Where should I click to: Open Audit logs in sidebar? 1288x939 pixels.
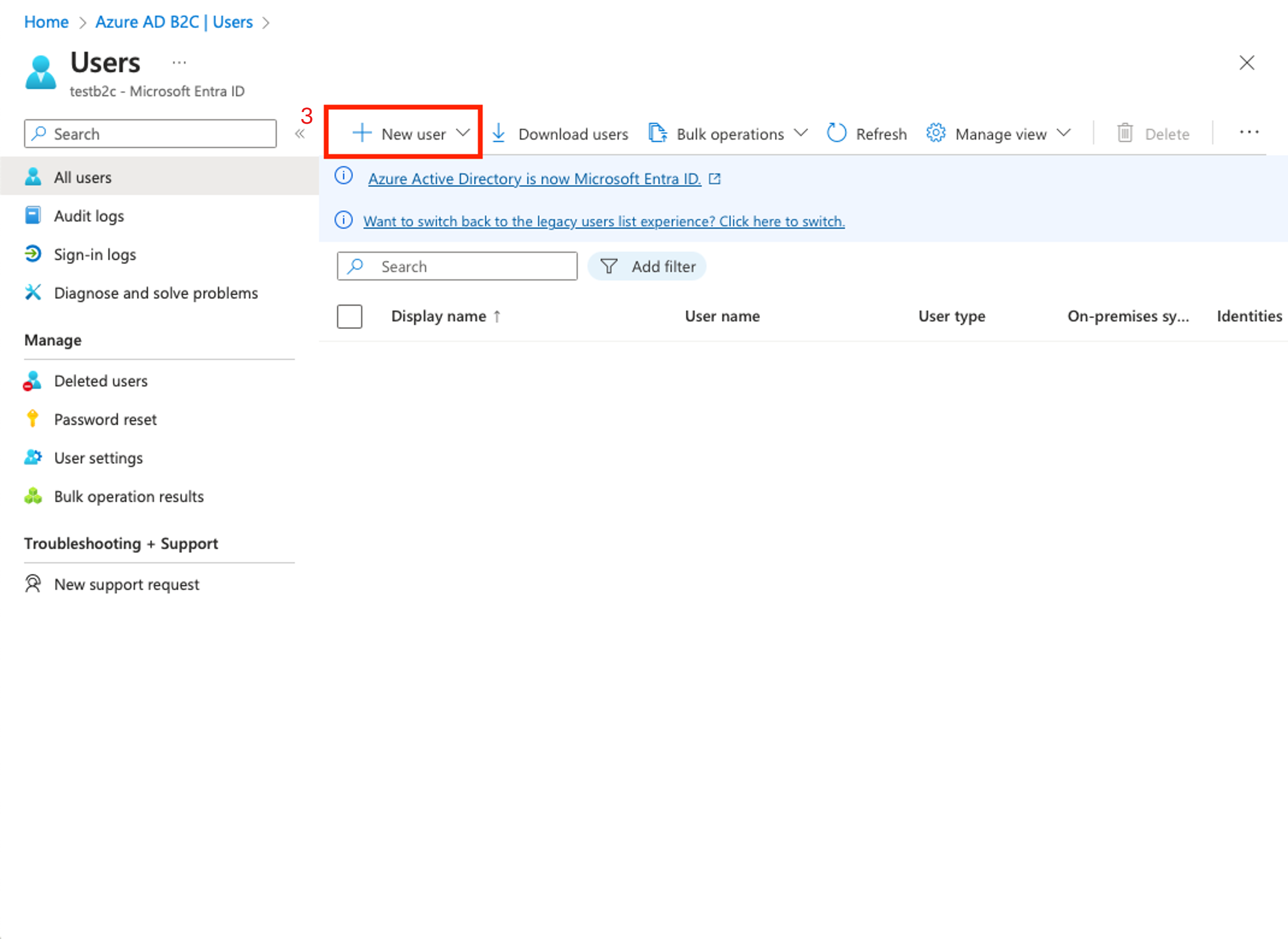pyautogui.click(x=89, y=216)
